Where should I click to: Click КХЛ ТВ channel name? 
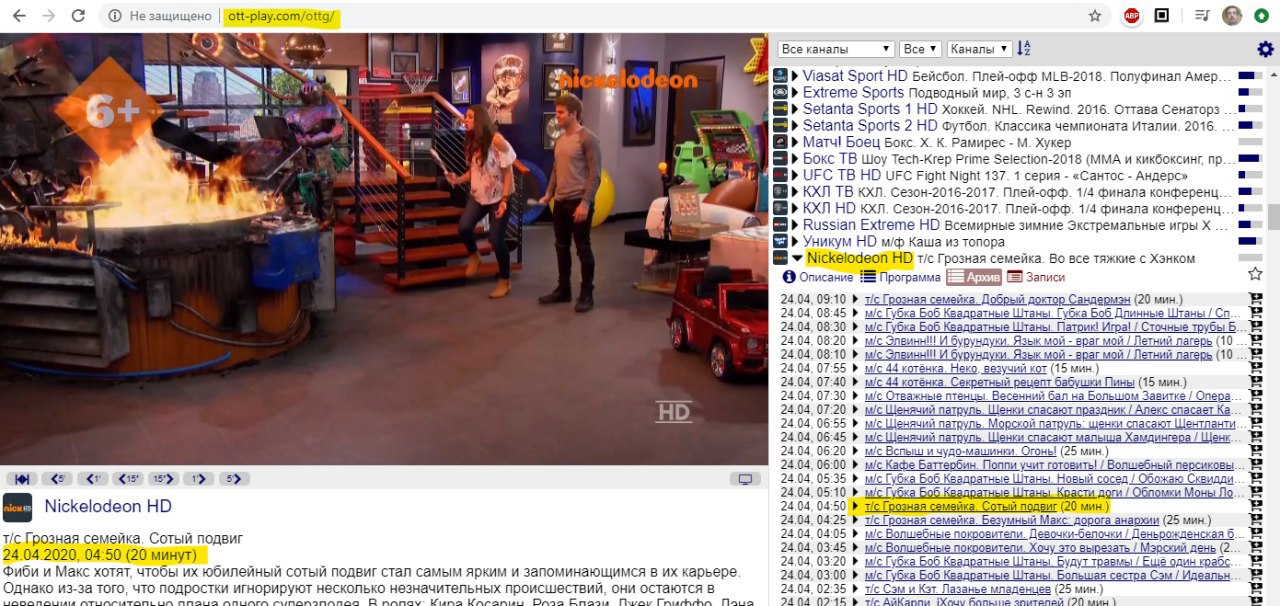coord(828,191)
